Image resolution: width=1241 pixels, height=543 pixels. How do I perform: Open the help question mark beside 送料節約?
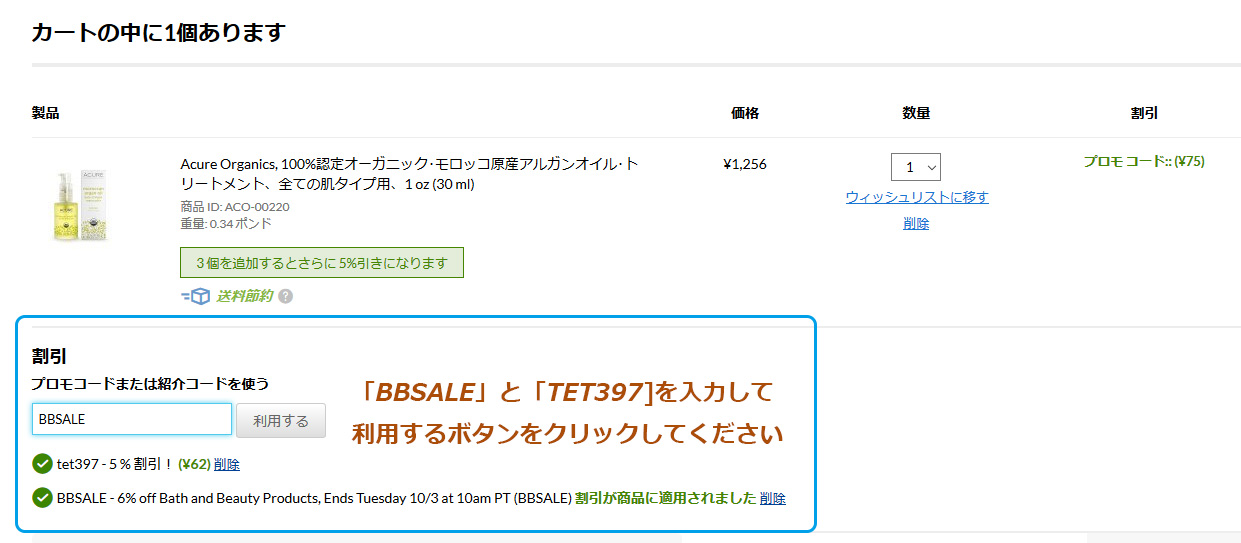pyautogui.click(x=286, y=297)
